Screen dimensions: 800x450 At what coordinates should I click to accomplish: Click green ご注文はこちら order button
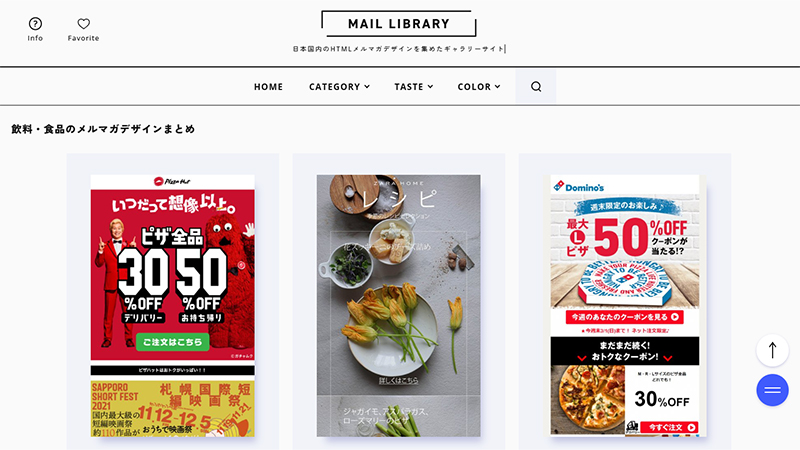[x=172, y=342]
